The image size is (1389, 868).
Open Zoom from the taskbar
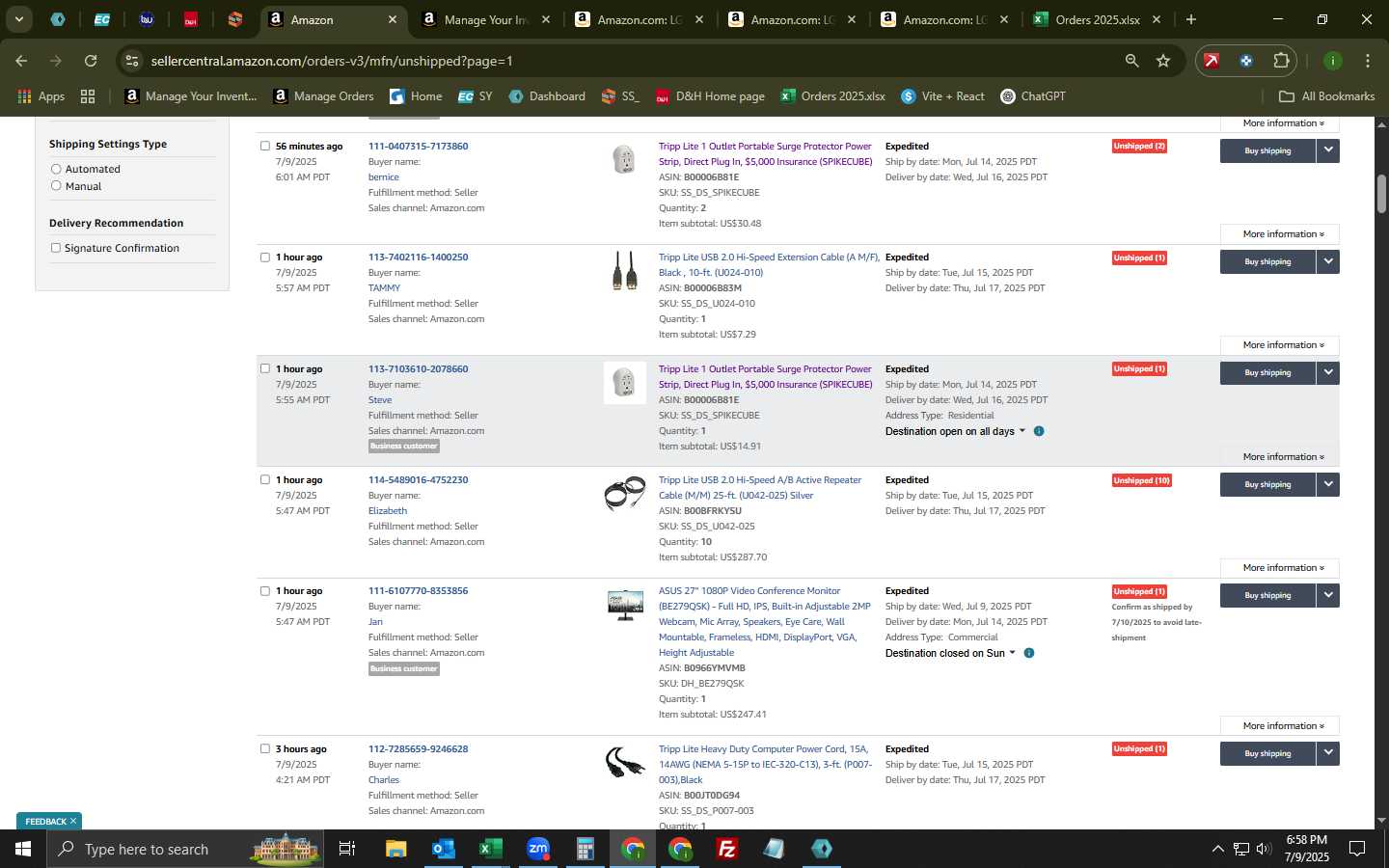537,849
